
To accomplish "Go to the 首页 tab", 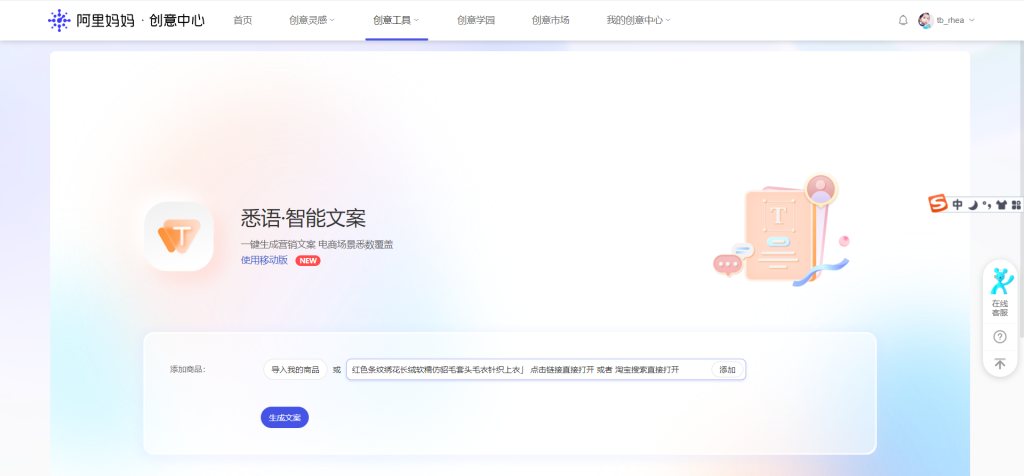I will click(x=242, y=20).
